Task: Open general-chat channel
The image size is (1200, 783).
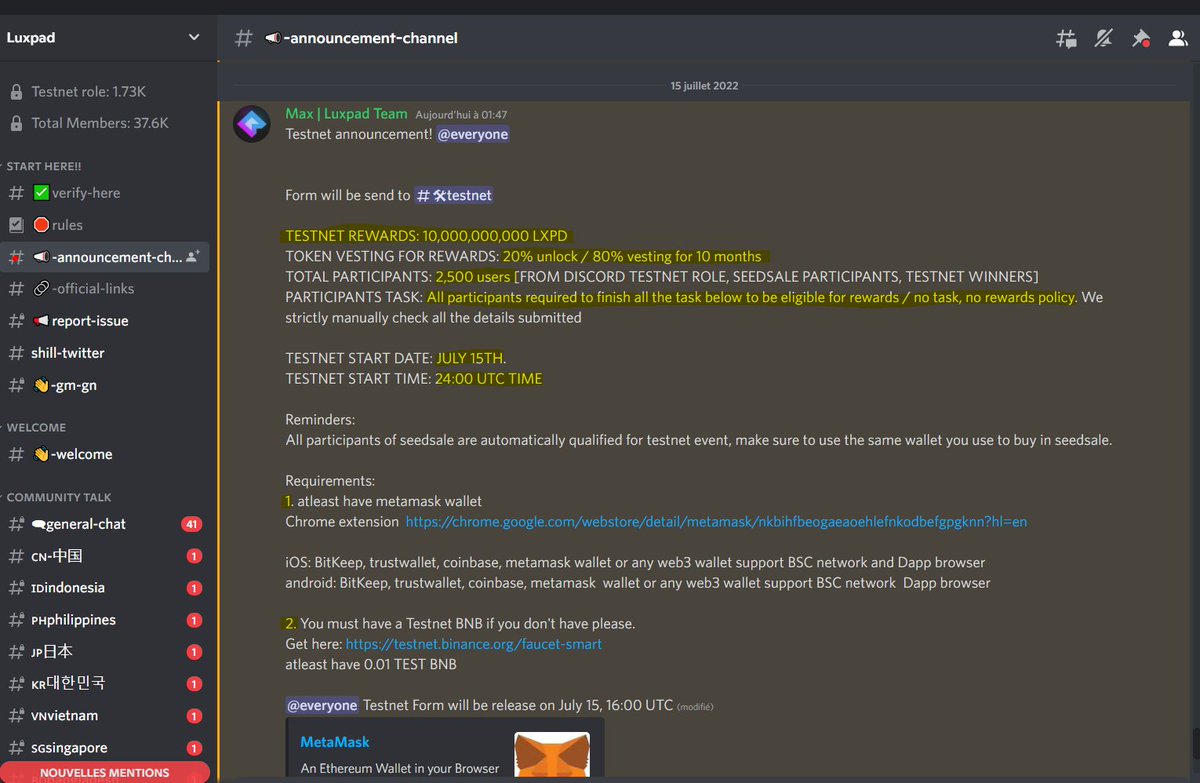Action: 105,524
